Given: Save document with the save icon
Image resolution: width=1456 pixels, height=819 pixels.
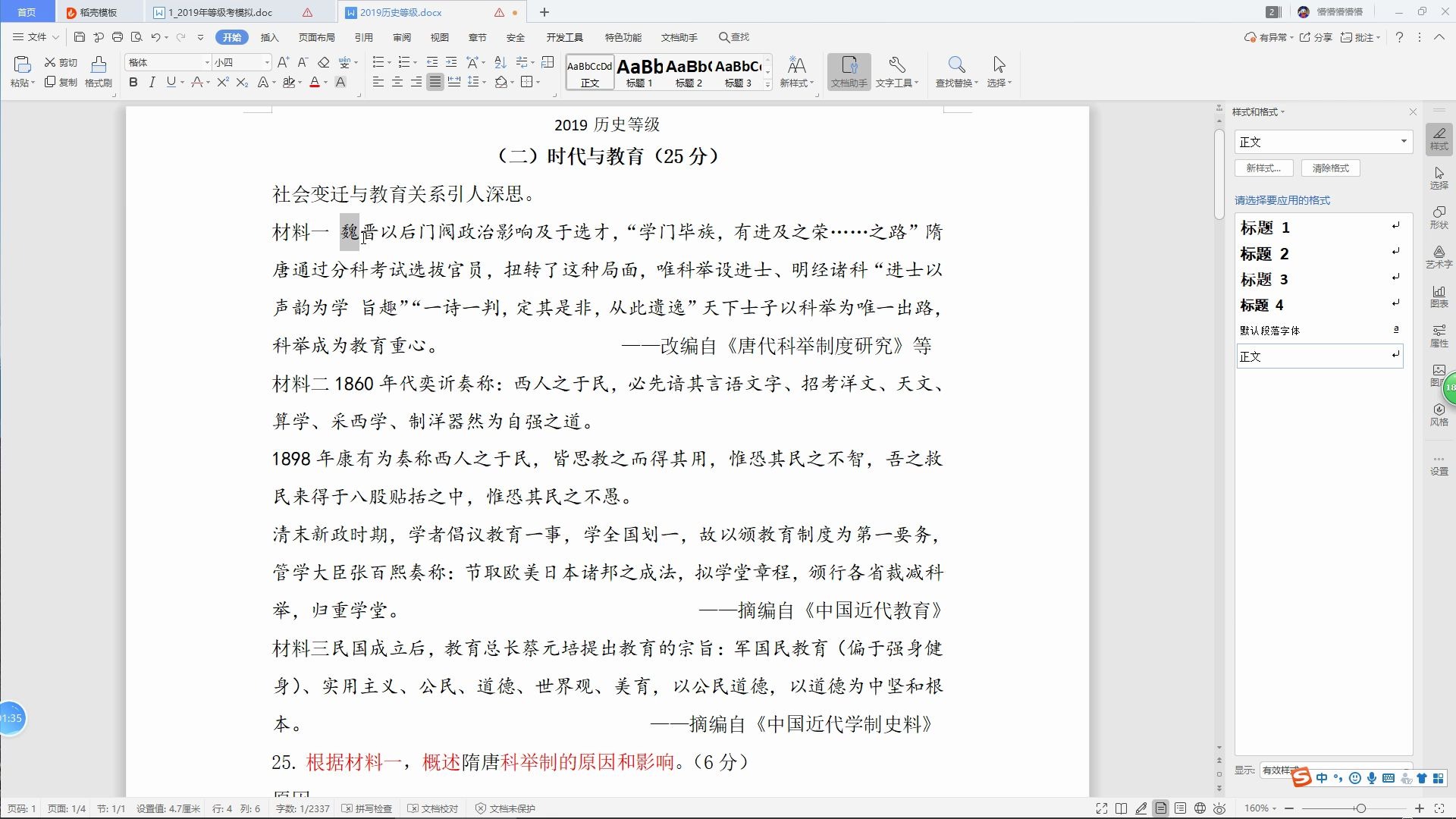Looking at the screenshot, I should pos(80,37).
